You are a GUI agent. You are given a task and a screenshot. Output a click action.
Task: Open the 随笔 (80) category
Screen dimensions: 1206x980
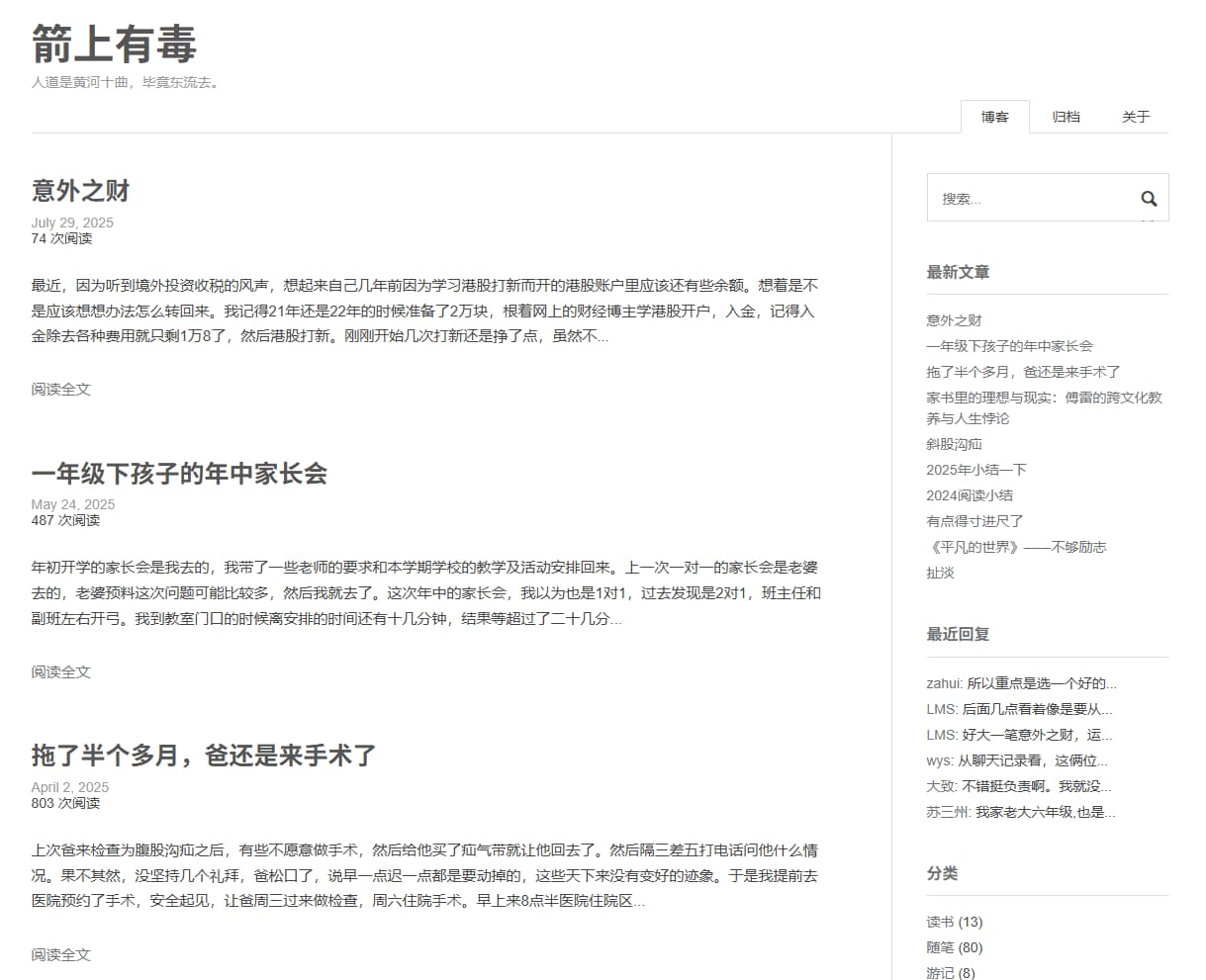tap(953, 946)
